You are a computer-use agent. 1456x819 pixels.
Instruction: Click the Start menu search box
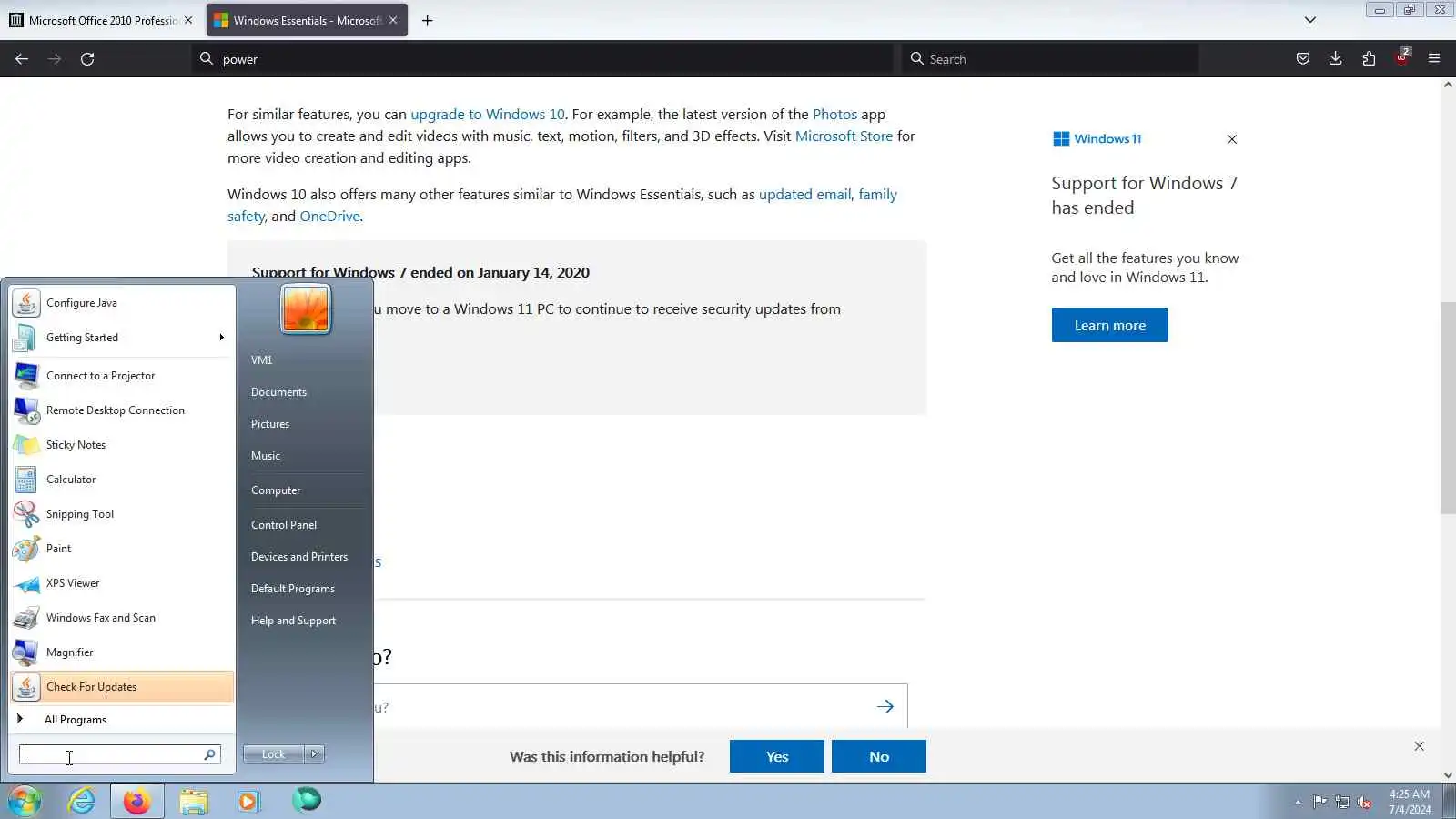coord(120,754)
